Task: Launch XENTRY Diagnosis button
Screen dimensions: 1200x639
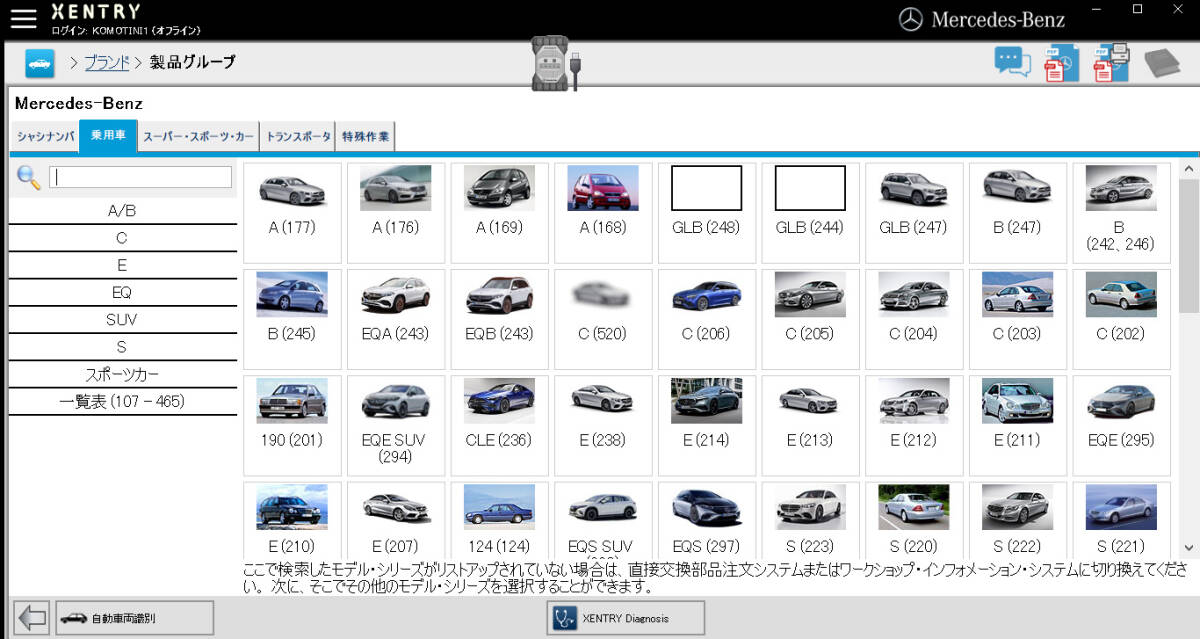Action: (x=625, y=618)
